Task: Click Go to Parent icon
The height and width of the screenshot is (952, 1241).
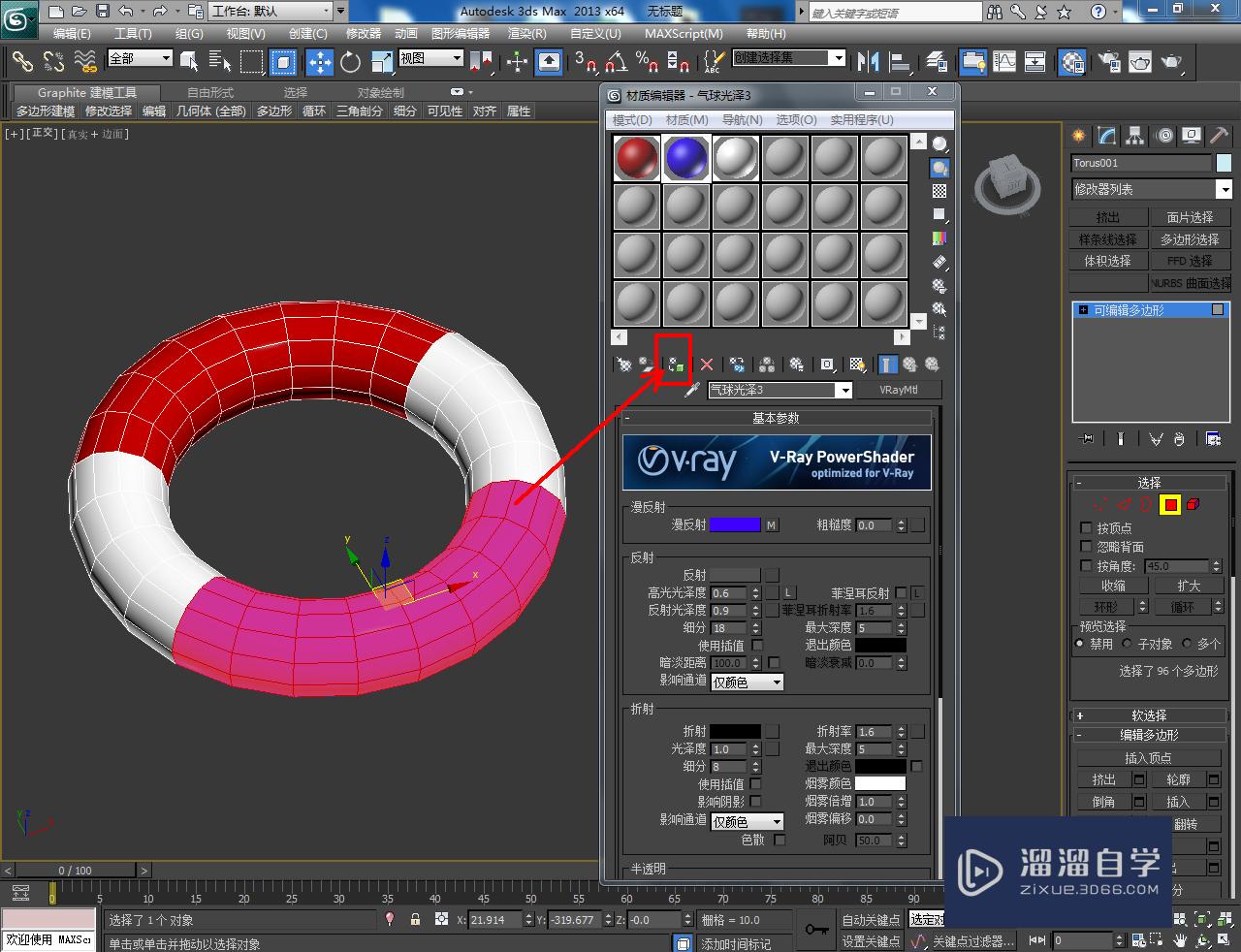Action: tap(909, 365)
